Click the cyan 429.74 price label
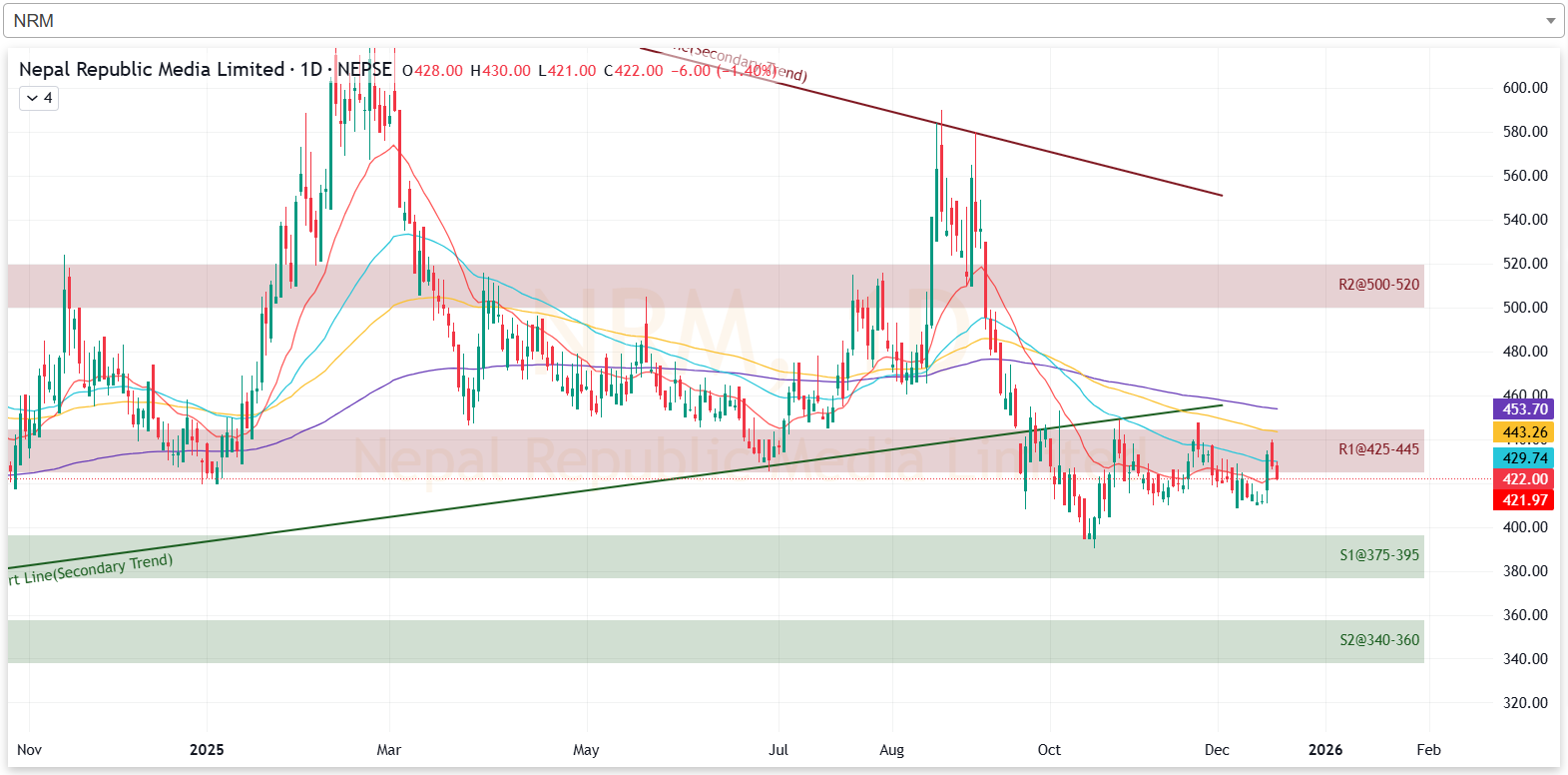Screen dimensions: 1568x775 click(1524, 457)
